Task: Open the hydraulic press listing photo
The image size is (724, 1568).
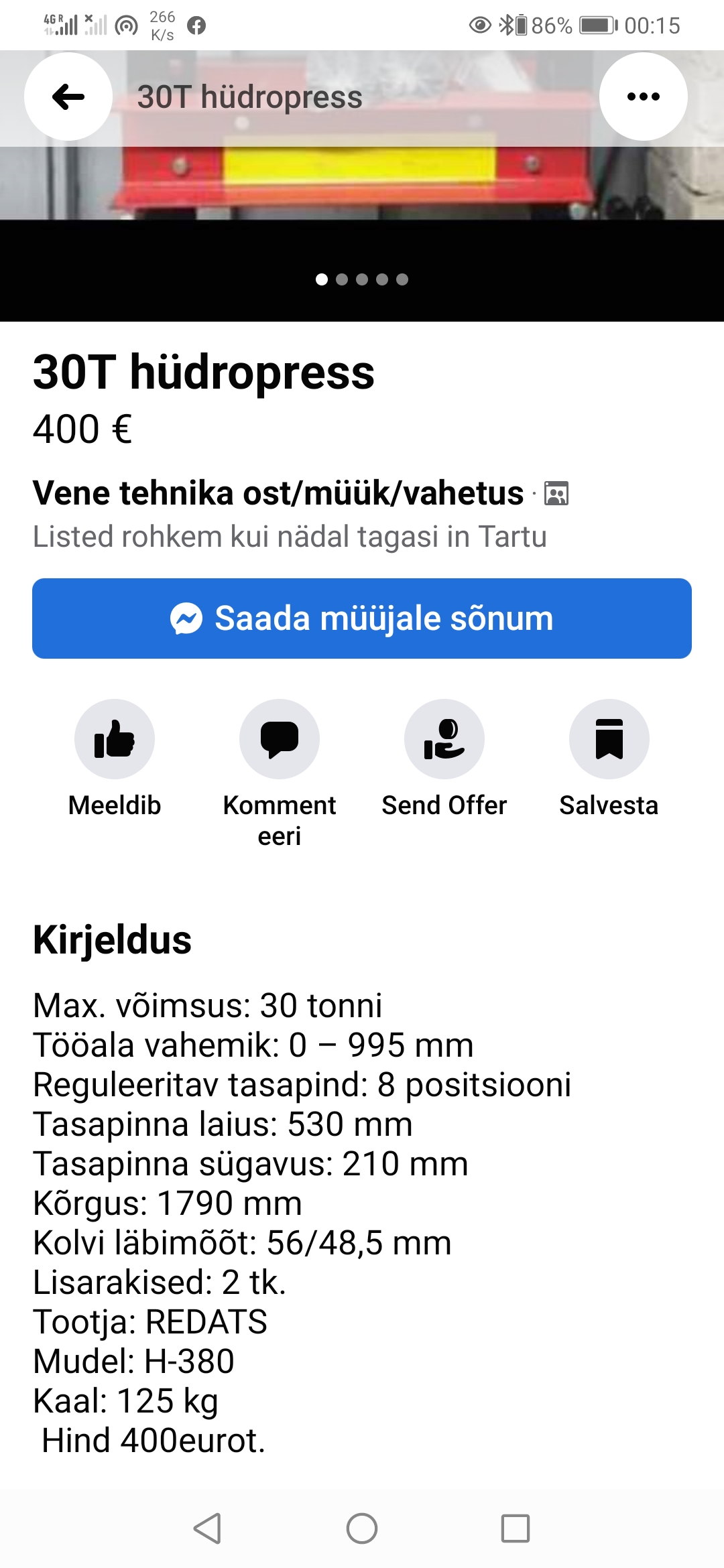Action: [362, 182]
